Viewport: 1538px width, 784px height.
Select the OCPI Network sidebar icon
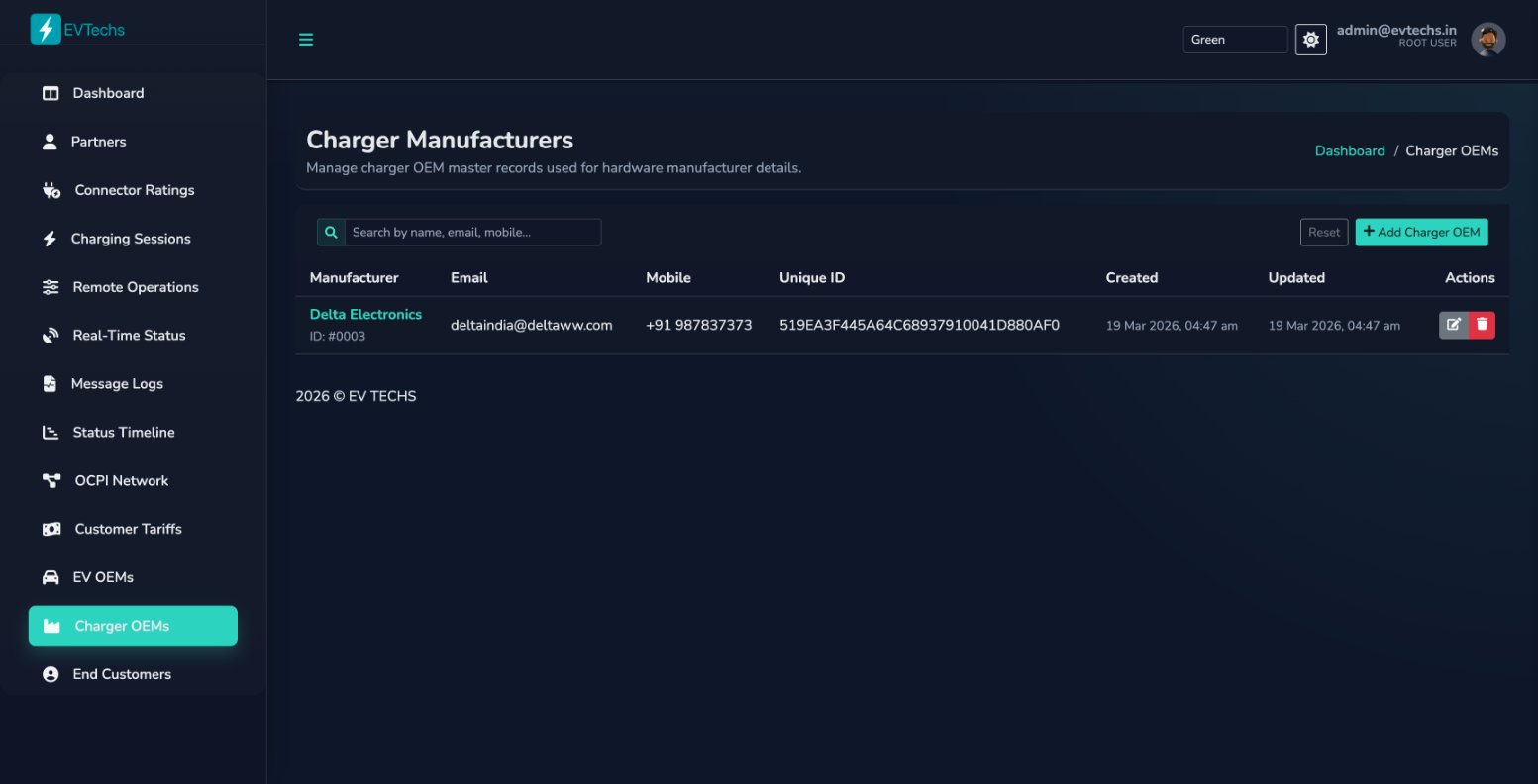[x=51, y=481]
